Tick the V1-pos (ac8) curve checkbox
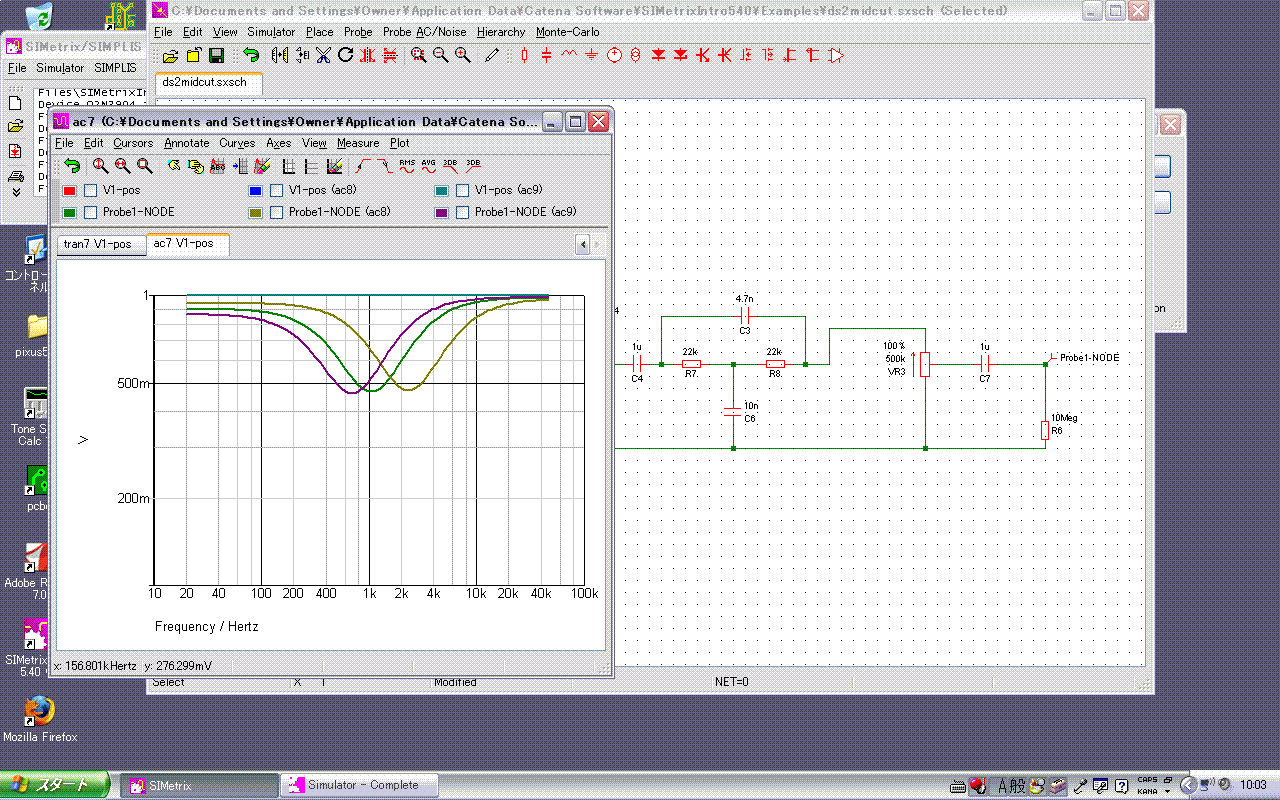The image size is (1280, 800). 277,190
